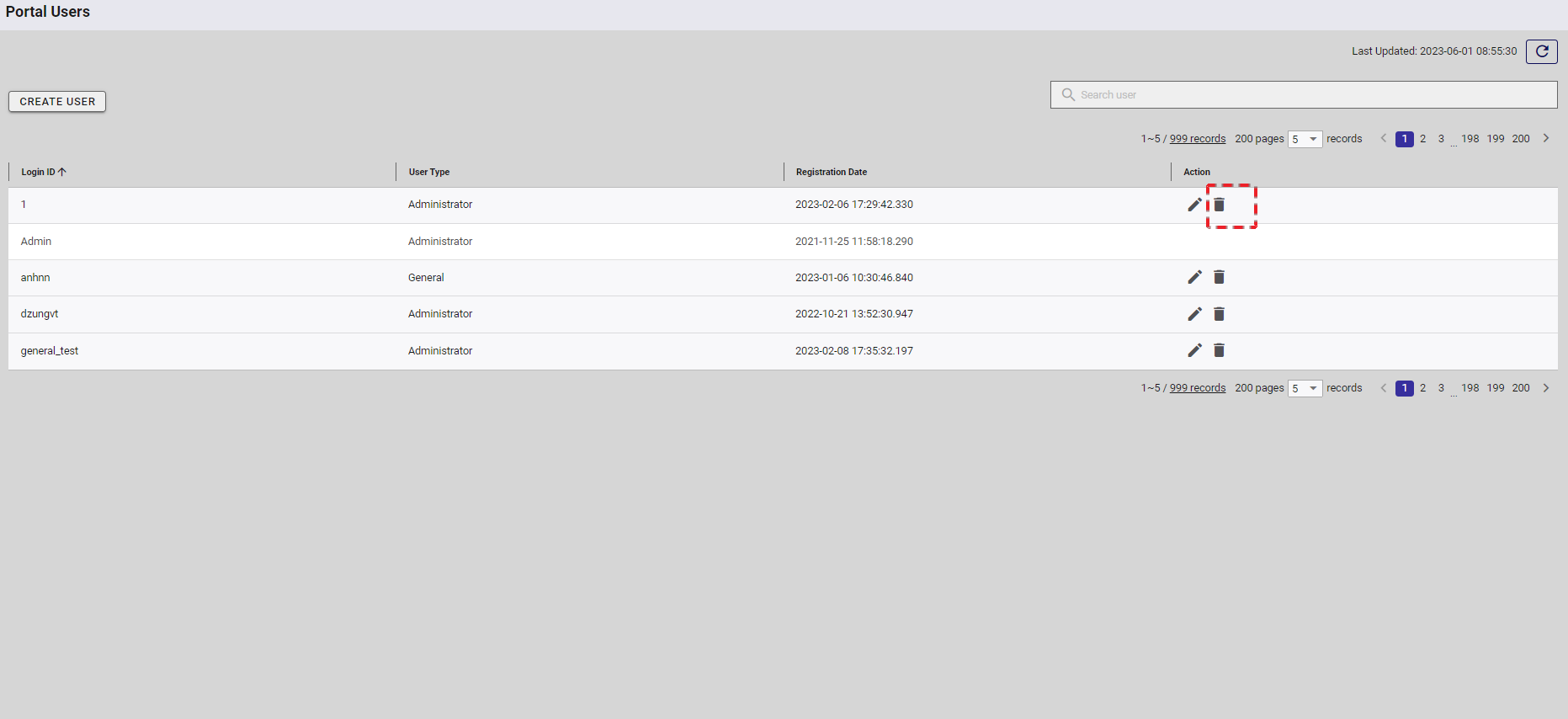Delete the dzungvt user
The width and height of the screenshot is (1568, 719).
tap(1219, 314)
